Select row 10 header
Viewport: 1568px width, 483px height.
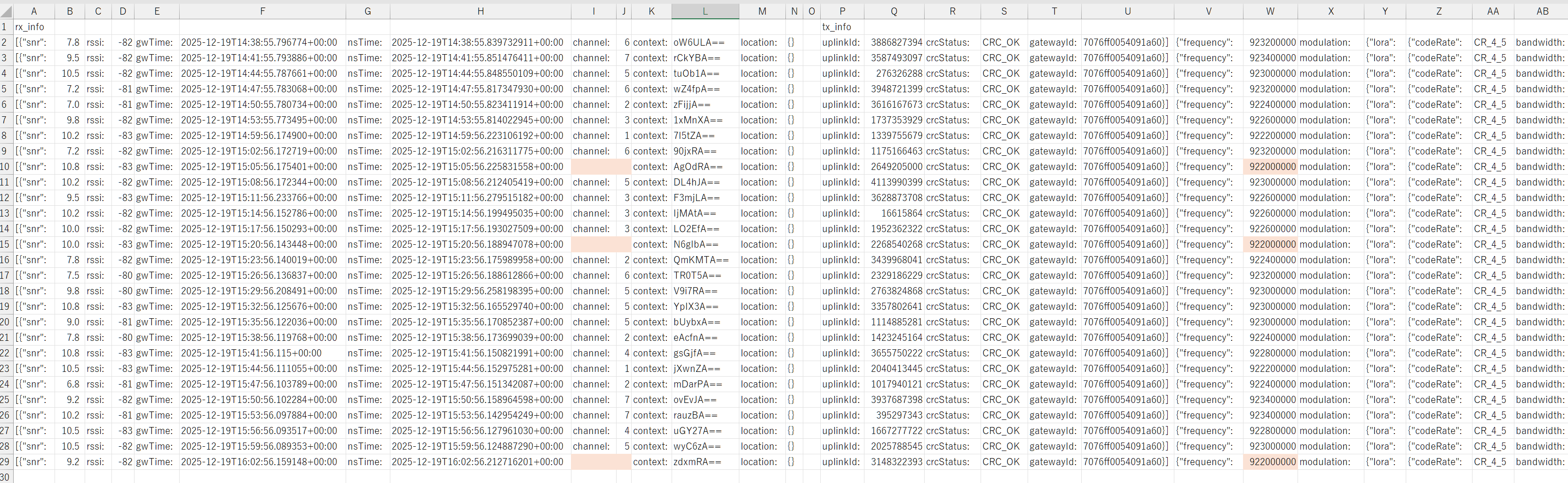pyautogui.click(x=6, y=166)
